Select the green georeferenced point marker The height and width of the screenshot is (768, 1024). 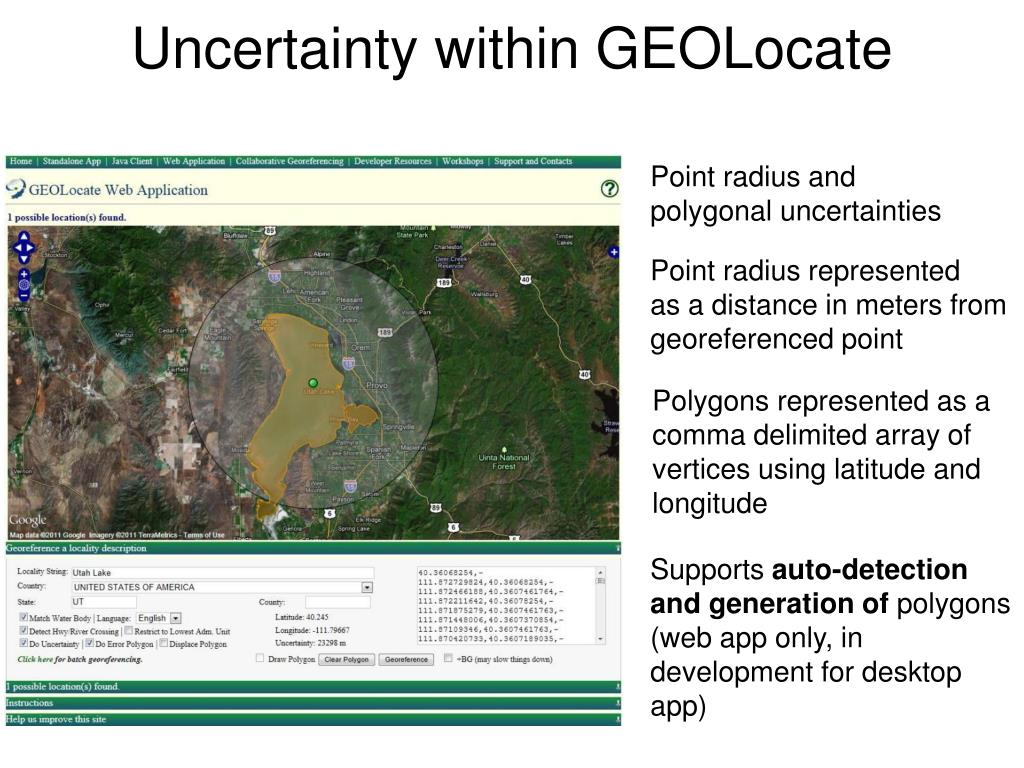[313, 383]
